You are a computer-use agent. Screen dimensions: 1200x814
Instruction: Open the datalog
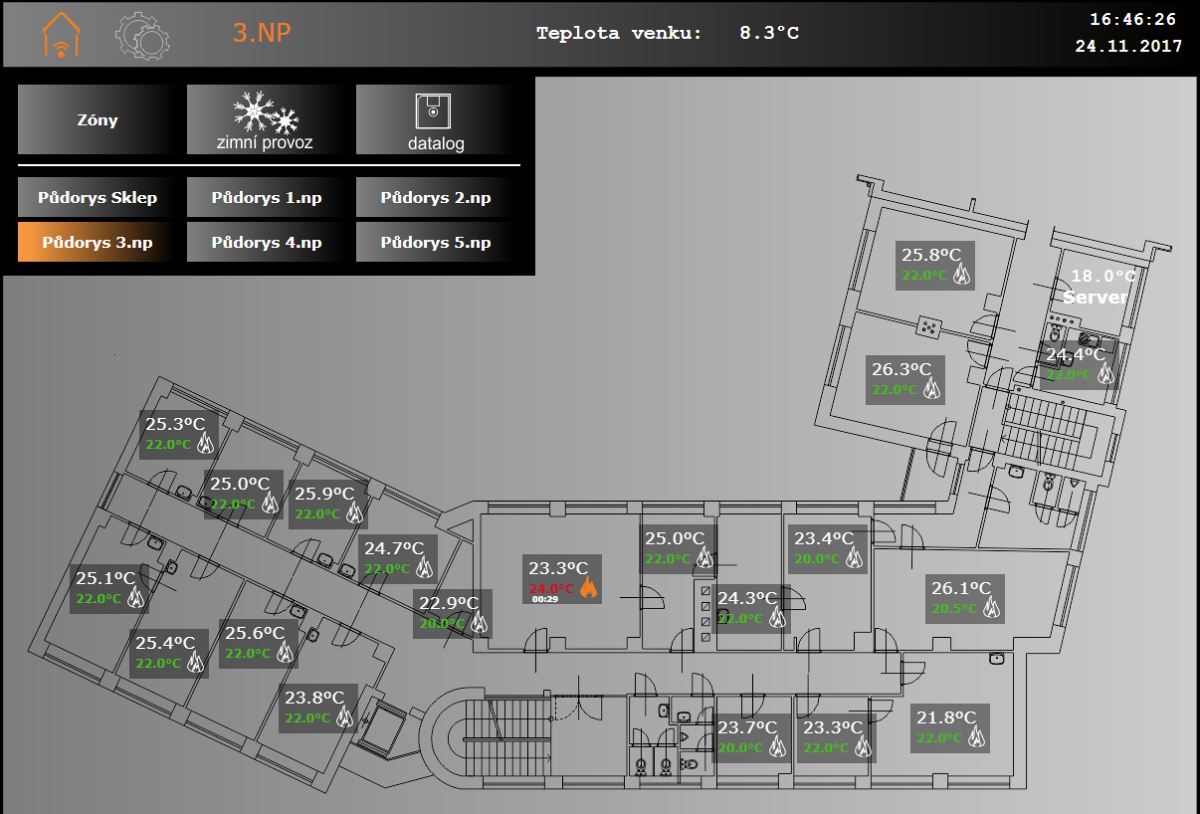435,120
